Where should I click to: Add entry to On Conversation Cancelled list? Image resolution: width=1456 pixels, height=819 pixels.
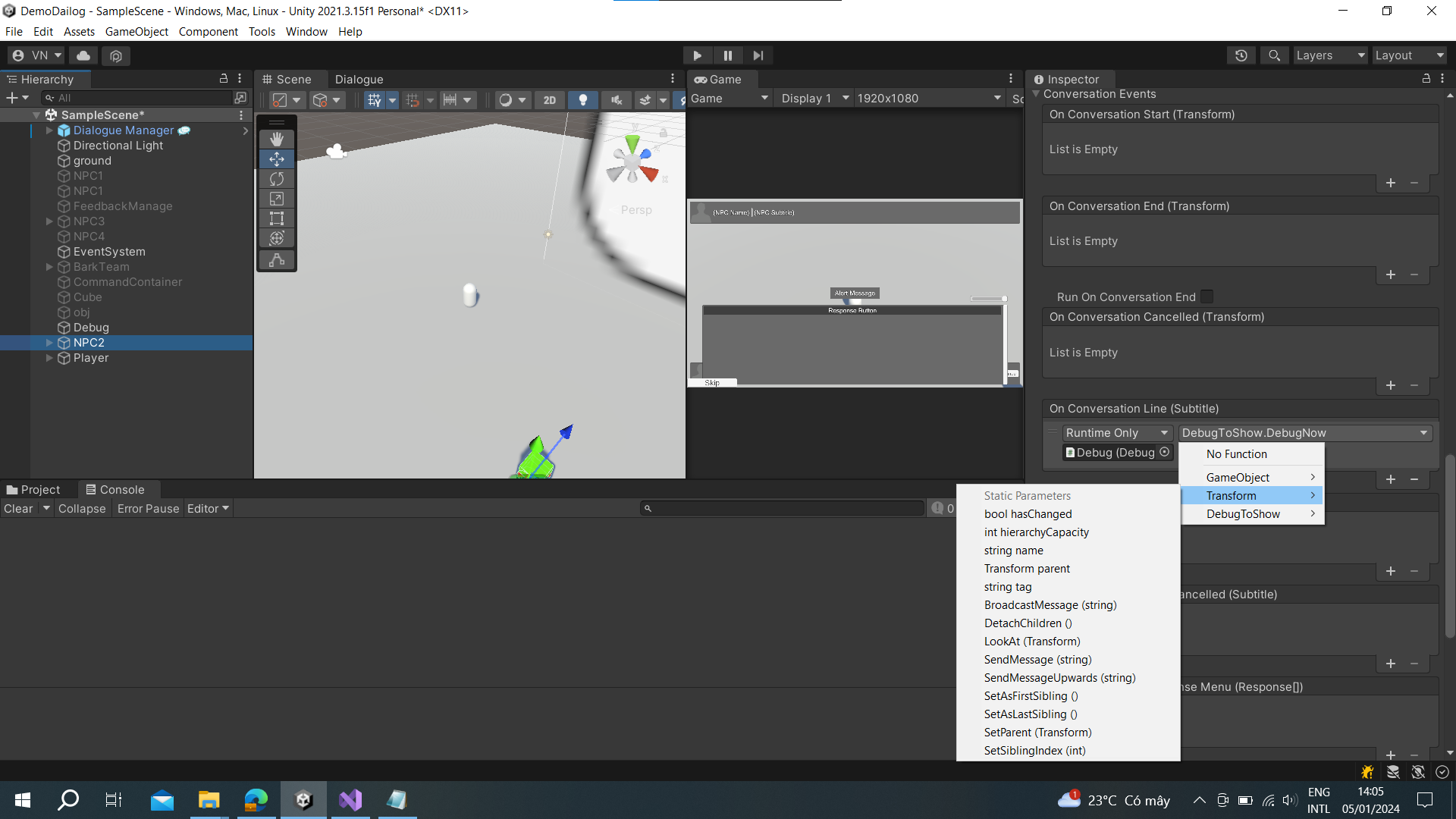click(1391, 385)
